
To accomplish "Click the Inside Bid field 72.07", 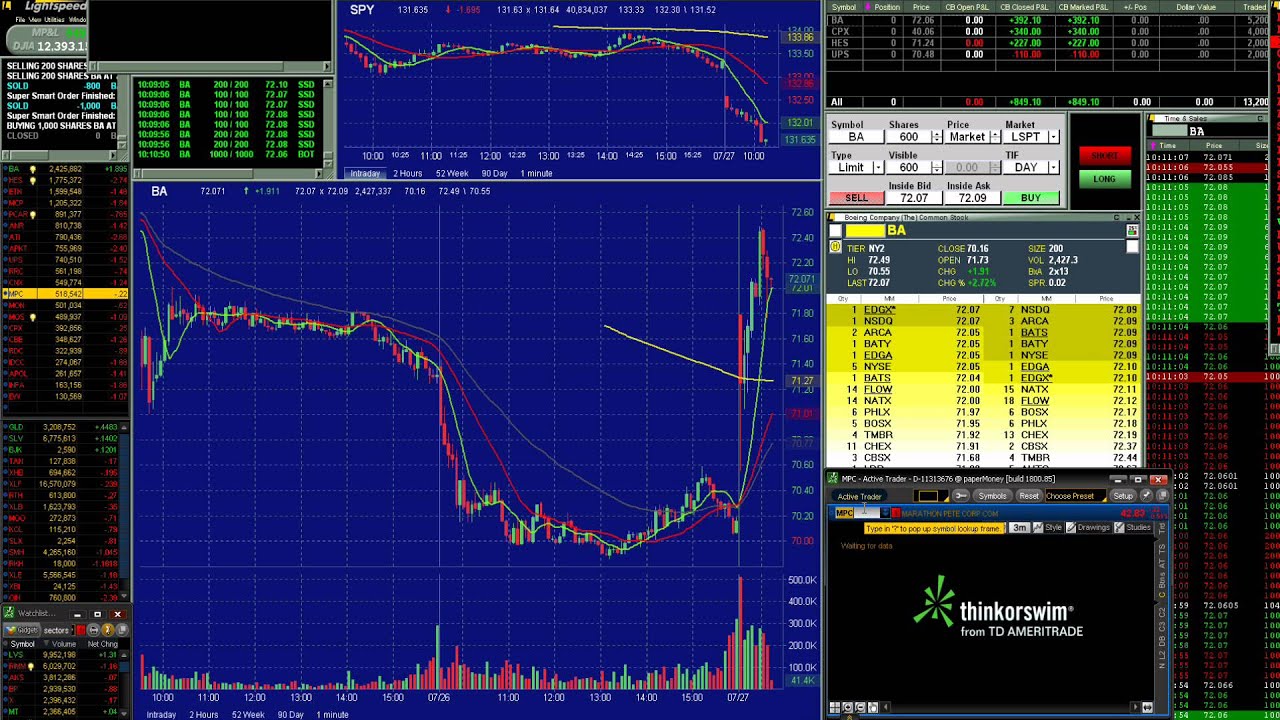I will [x=914, y=198].
